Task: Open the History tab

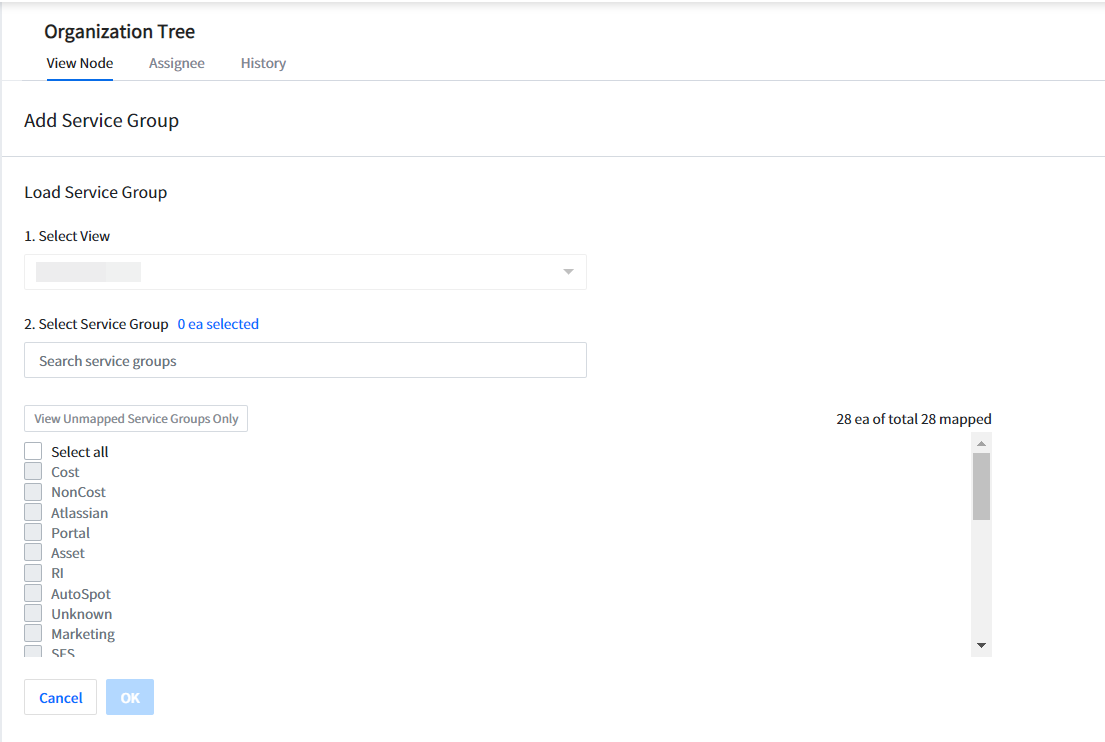Action: point(263,63)
